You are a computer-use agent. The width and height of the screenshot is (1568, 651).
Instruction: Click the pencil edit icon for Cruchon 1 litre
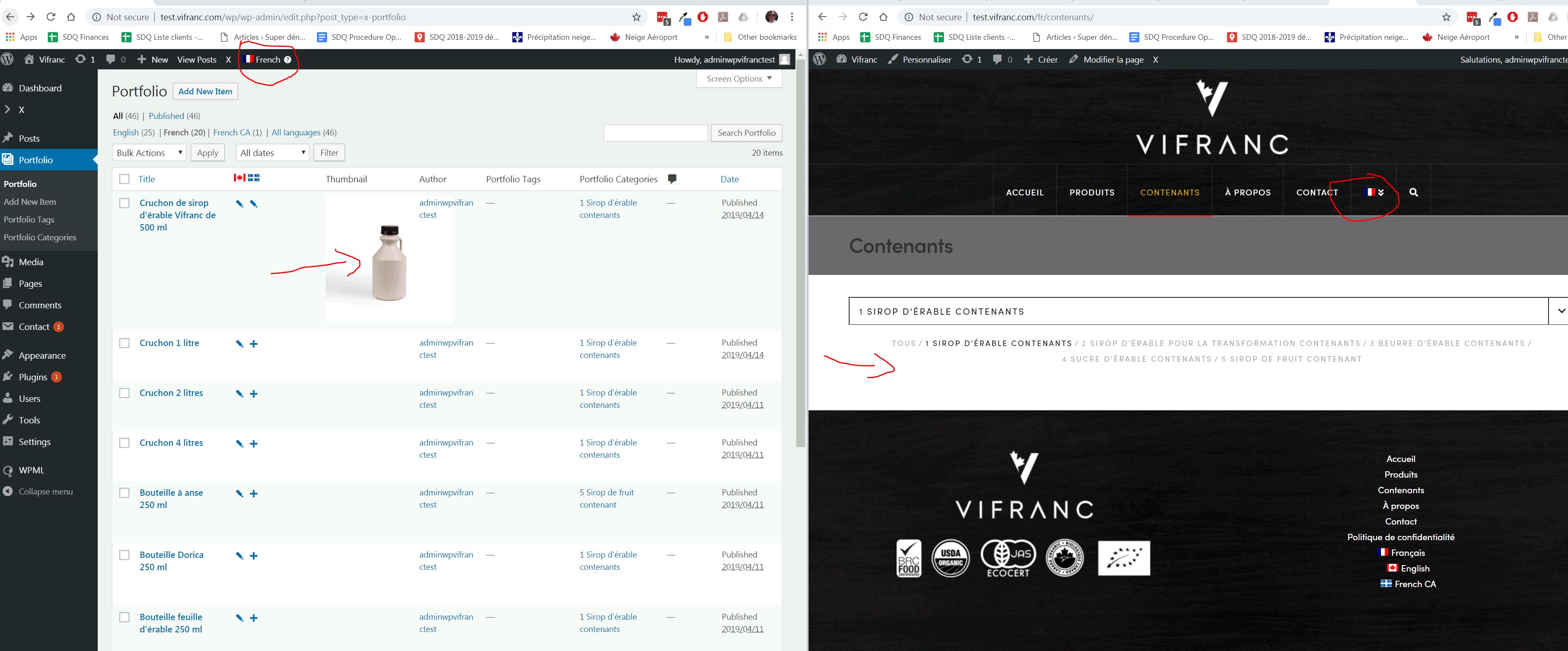coord(240,344)
